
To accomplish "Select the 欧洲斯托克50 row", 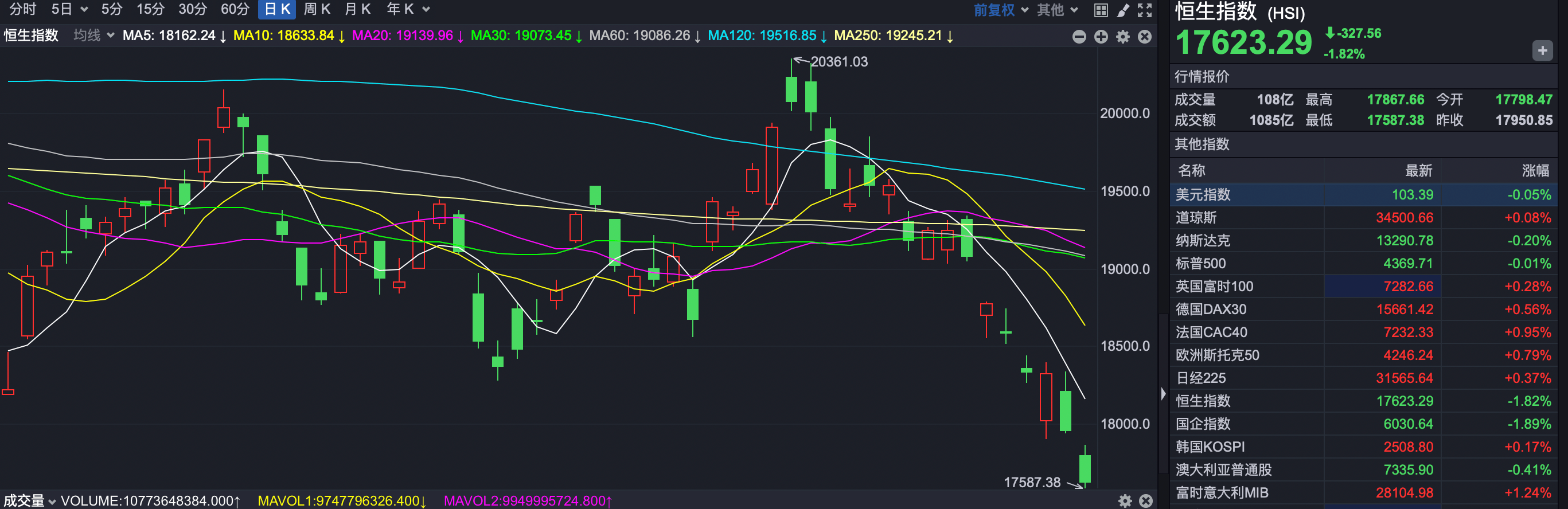I will (1363, 355).
